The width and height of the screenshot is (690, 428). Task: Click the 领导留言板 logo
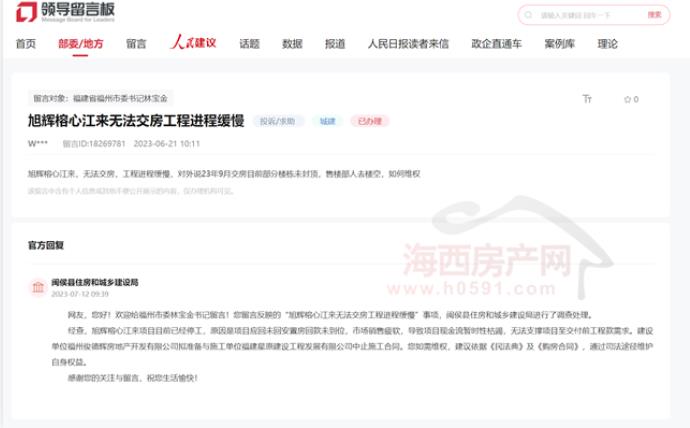65,11
